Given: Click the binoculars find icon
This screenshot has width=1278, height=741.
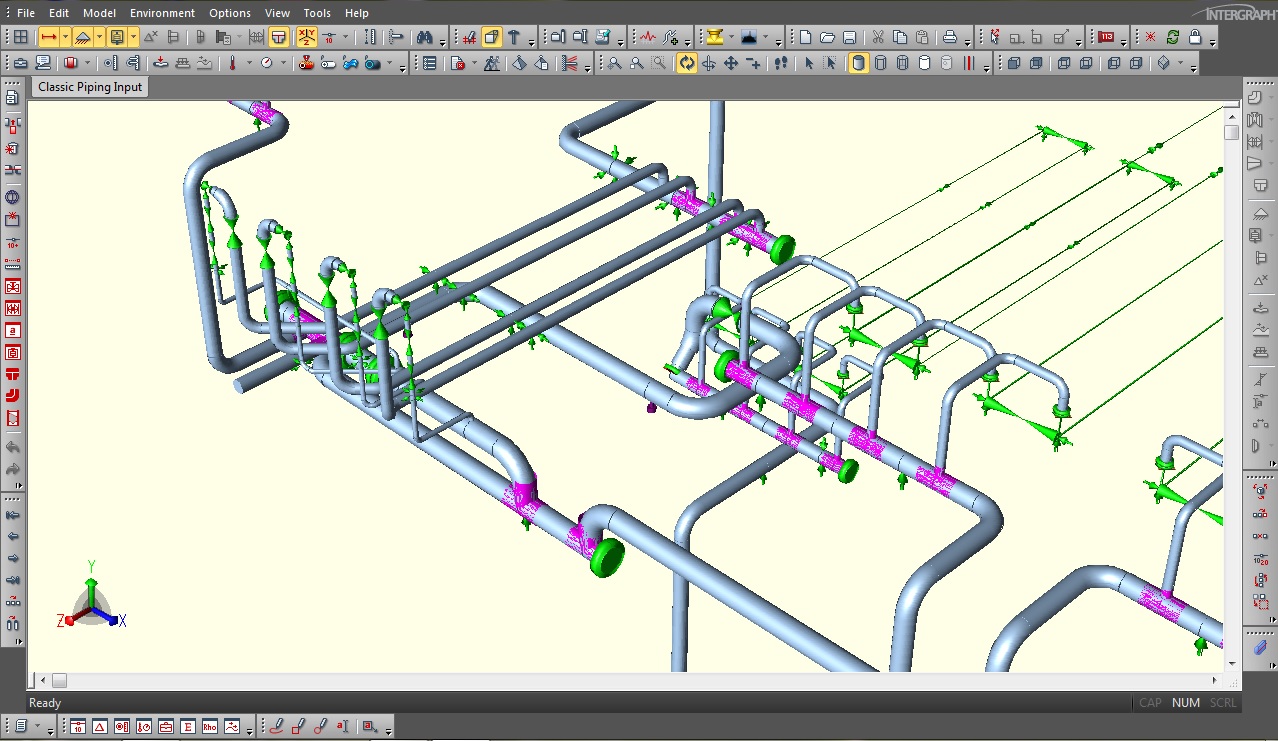Looking at the screenshot, I should pos(424,38).
